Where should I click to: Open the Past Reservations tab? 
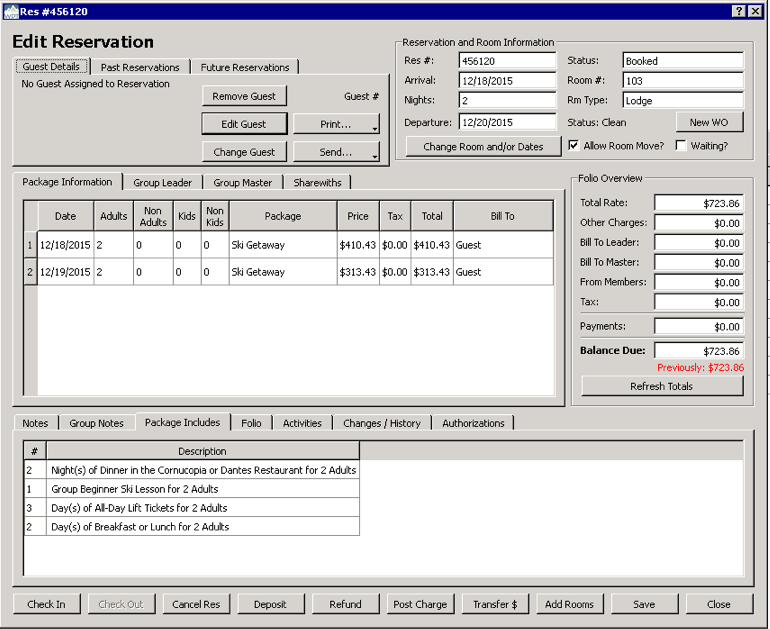click(140, 67)
